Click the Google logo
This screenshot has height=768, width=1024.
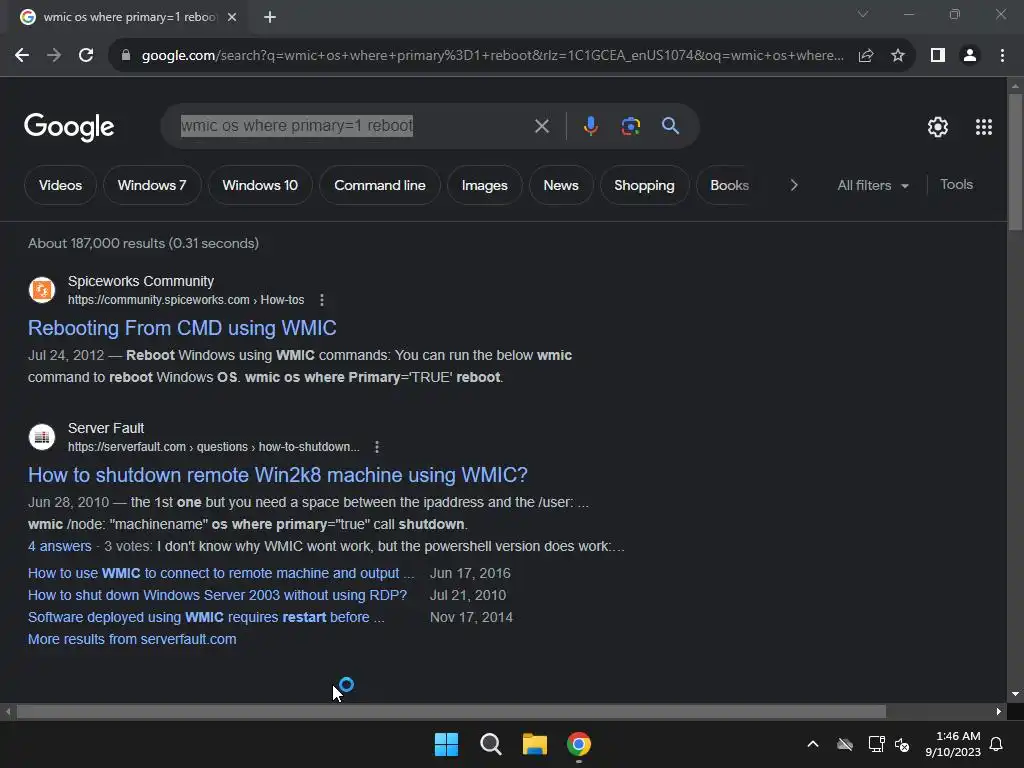(69, 127)
